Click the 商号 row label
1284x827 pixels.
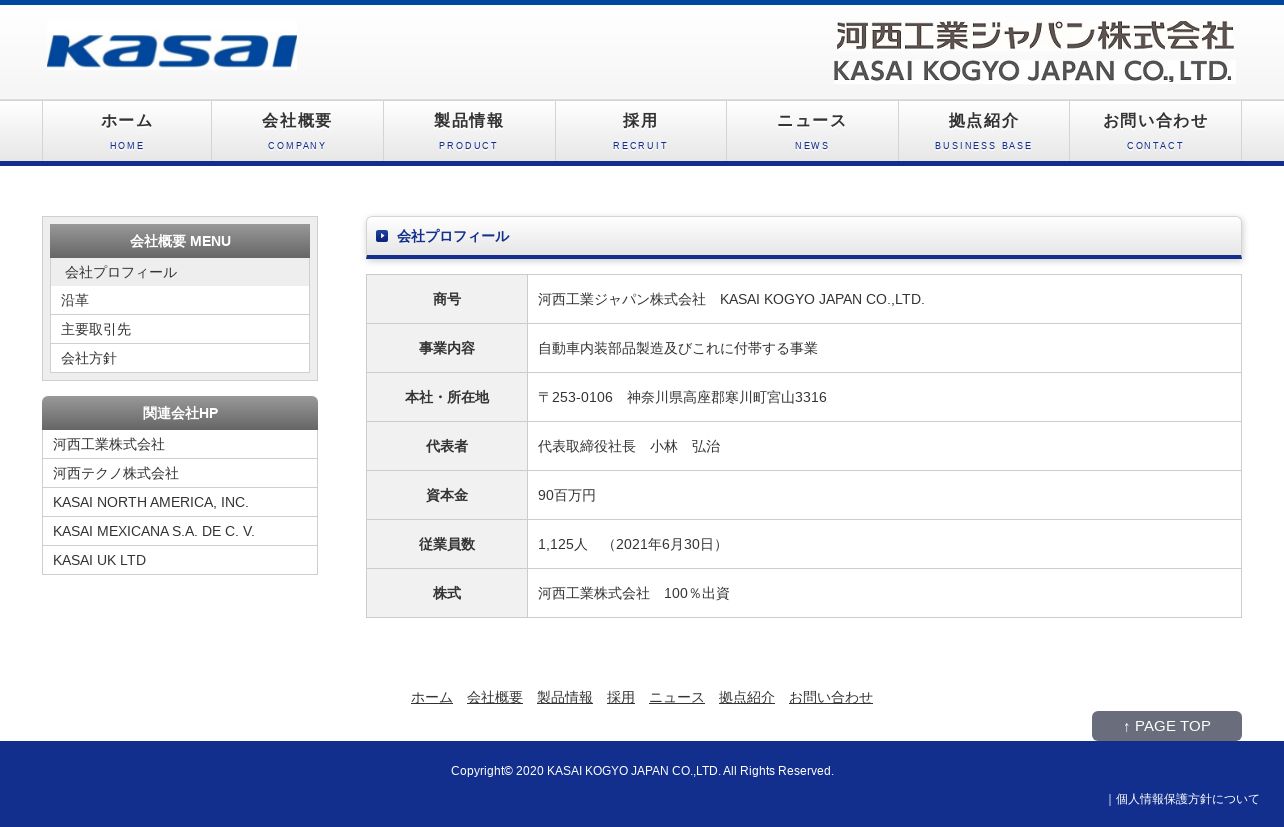[447, 299]
